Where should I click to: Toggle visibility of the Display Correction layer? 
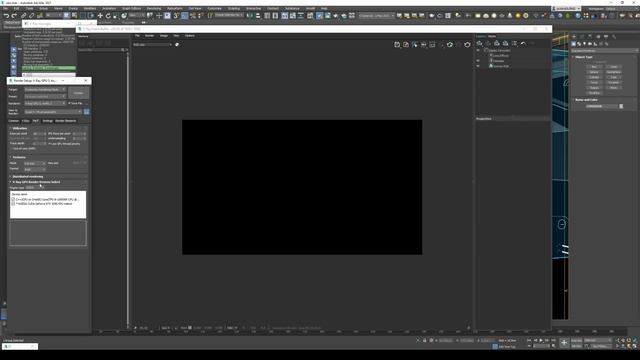click(478, 51)
